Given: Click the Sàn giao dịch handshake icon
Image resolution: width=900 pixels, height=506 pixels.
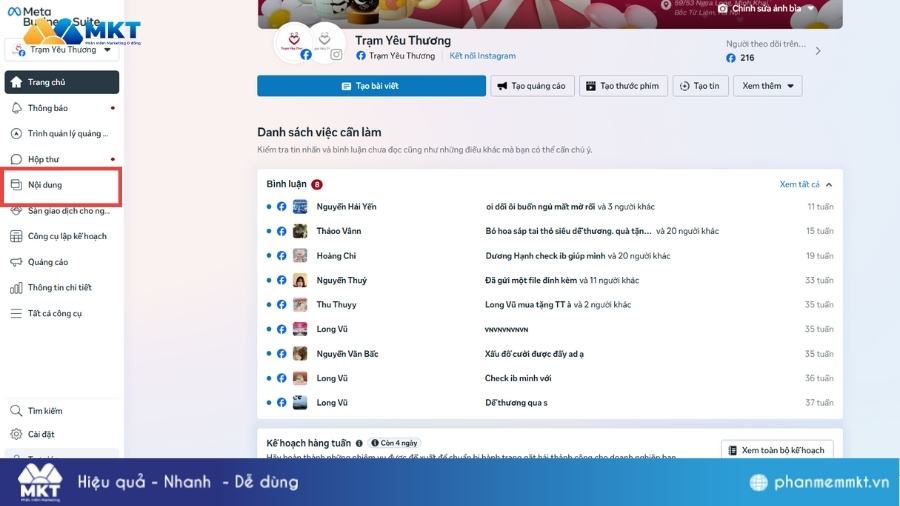Looking at the screenshot, I should tap(16, 211).
